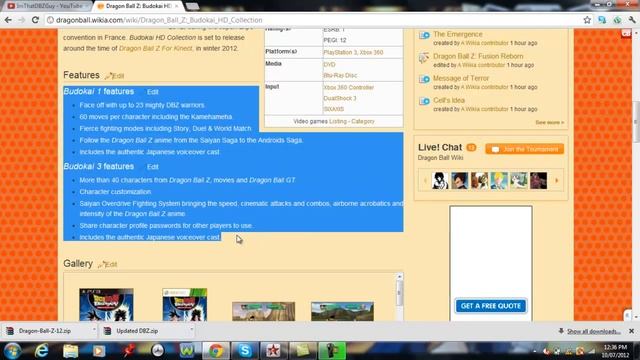This screenshot has width=640, height=360.
Task: Open Dragon Ball Z: Fusion Reborn link
Action: coord(478,56)
